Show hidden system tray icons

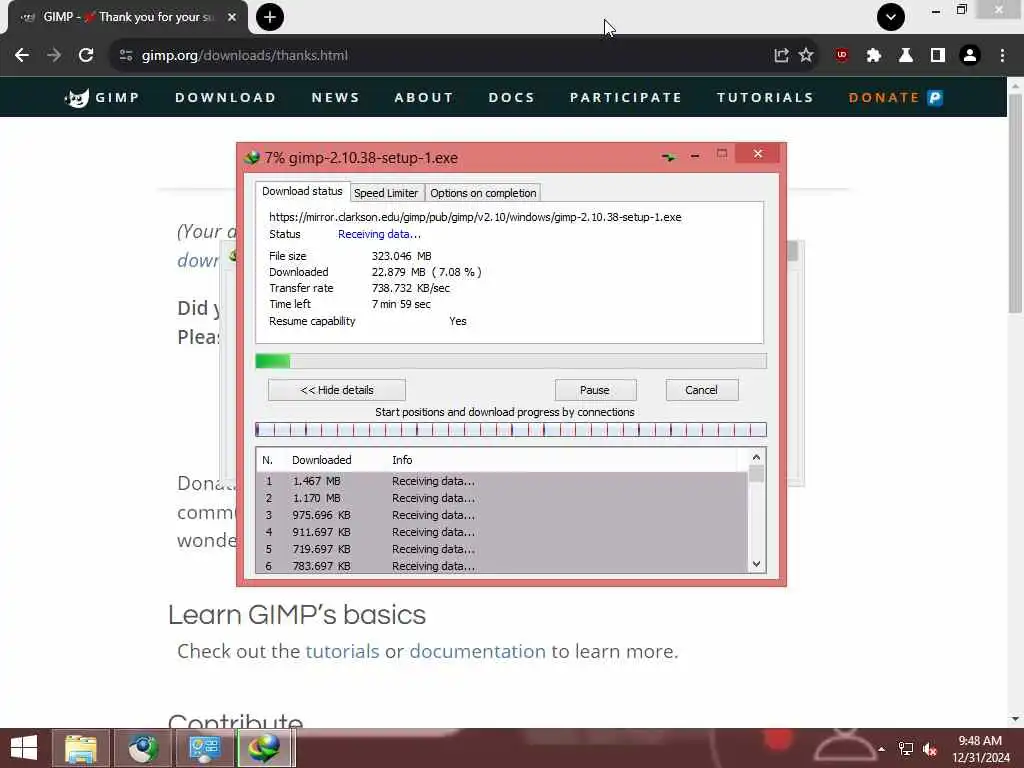click(882, 749)
